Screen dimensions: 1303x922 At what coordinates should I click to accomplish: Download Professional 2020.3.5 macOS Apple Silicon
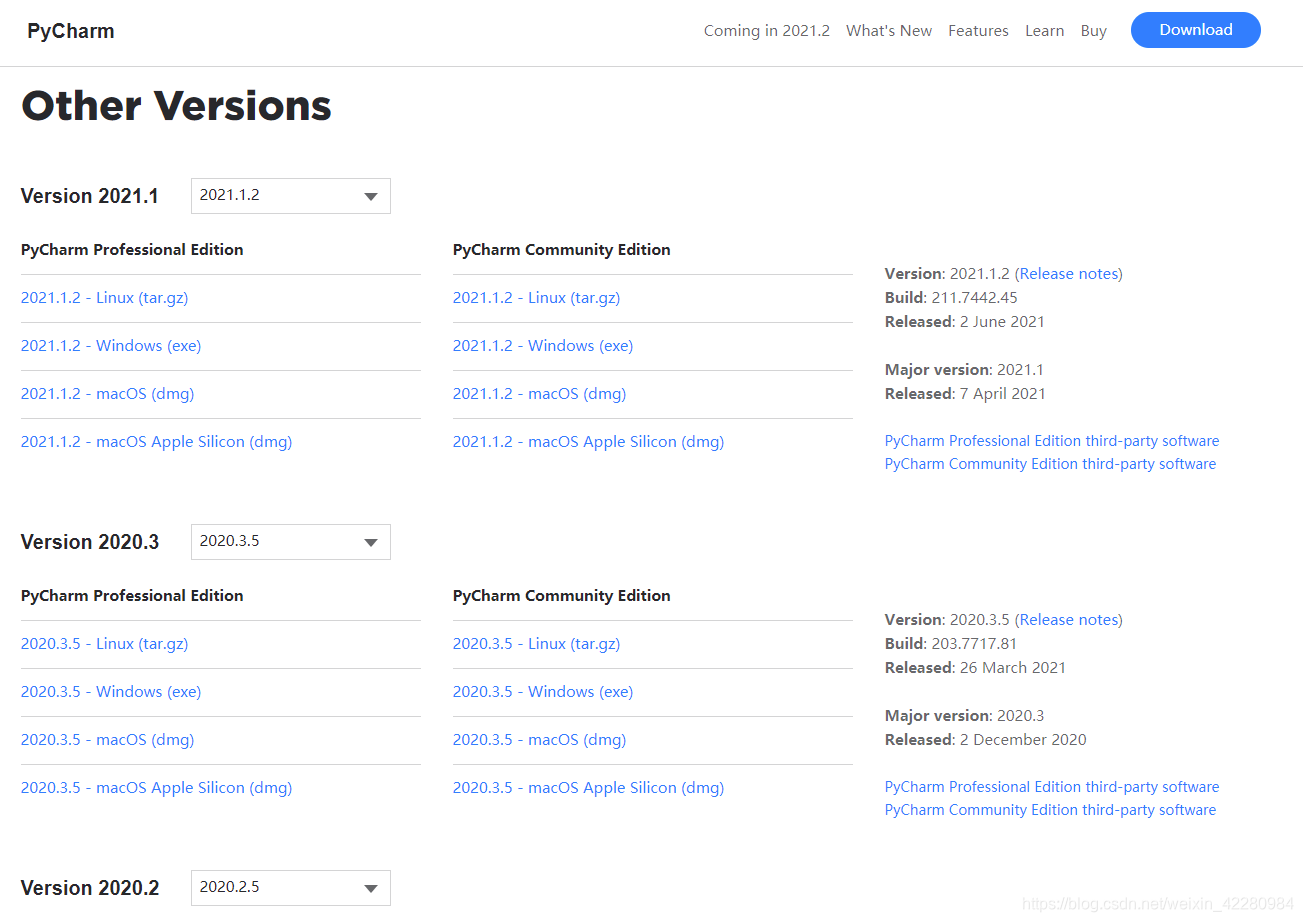pos(157,788)
